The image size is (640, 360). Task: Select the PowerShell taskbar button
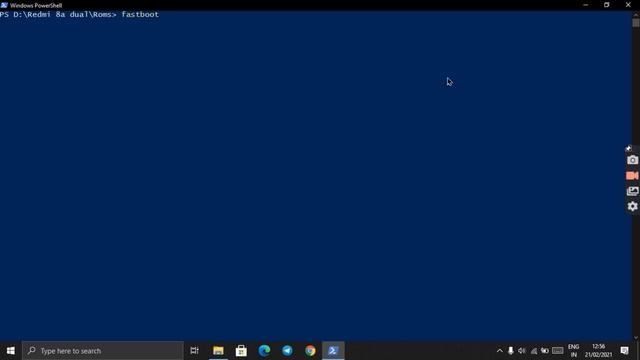[333, 351]
